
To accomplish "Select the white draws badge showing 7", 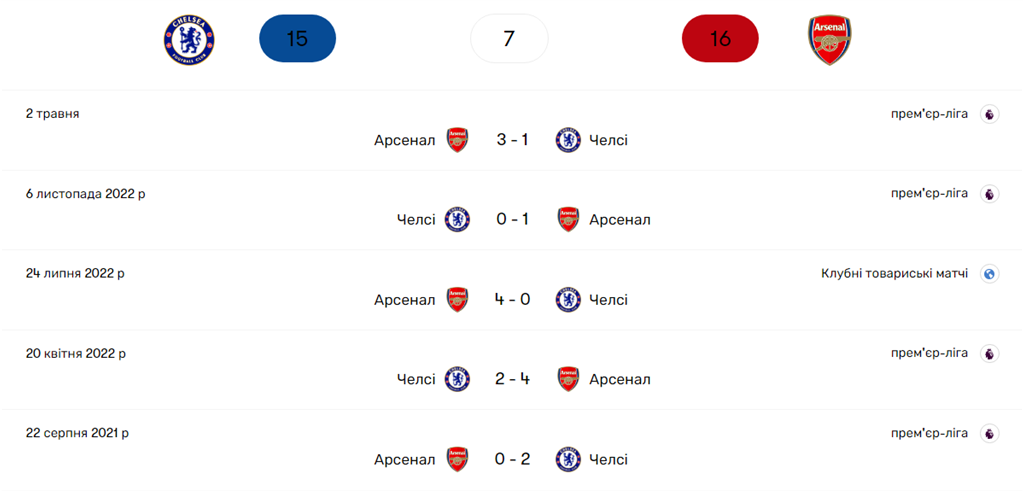I will (509, 40).
